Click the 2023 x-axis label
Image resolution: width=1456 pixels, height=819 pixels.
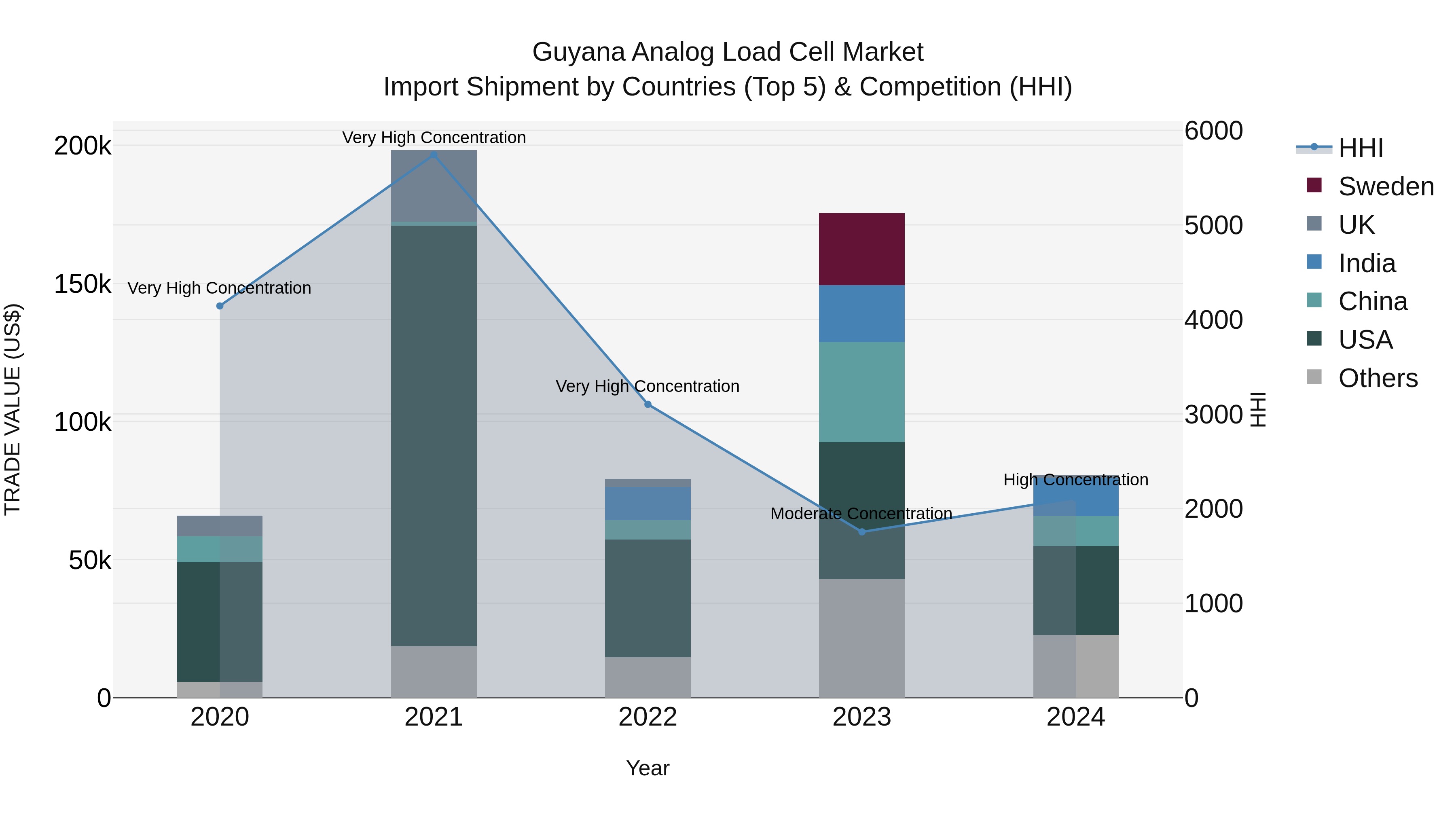[861, 717]
